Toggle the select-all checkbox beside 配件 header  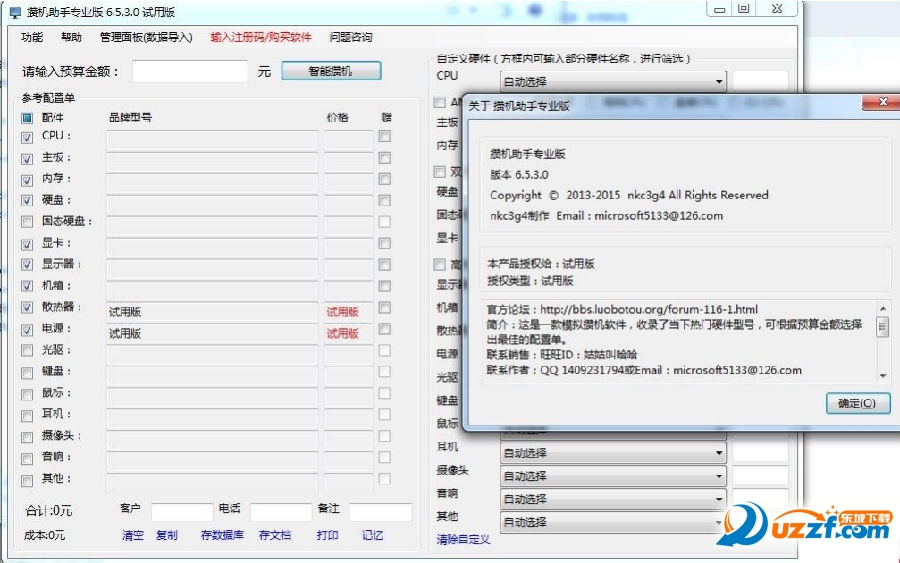click(27, 117)
